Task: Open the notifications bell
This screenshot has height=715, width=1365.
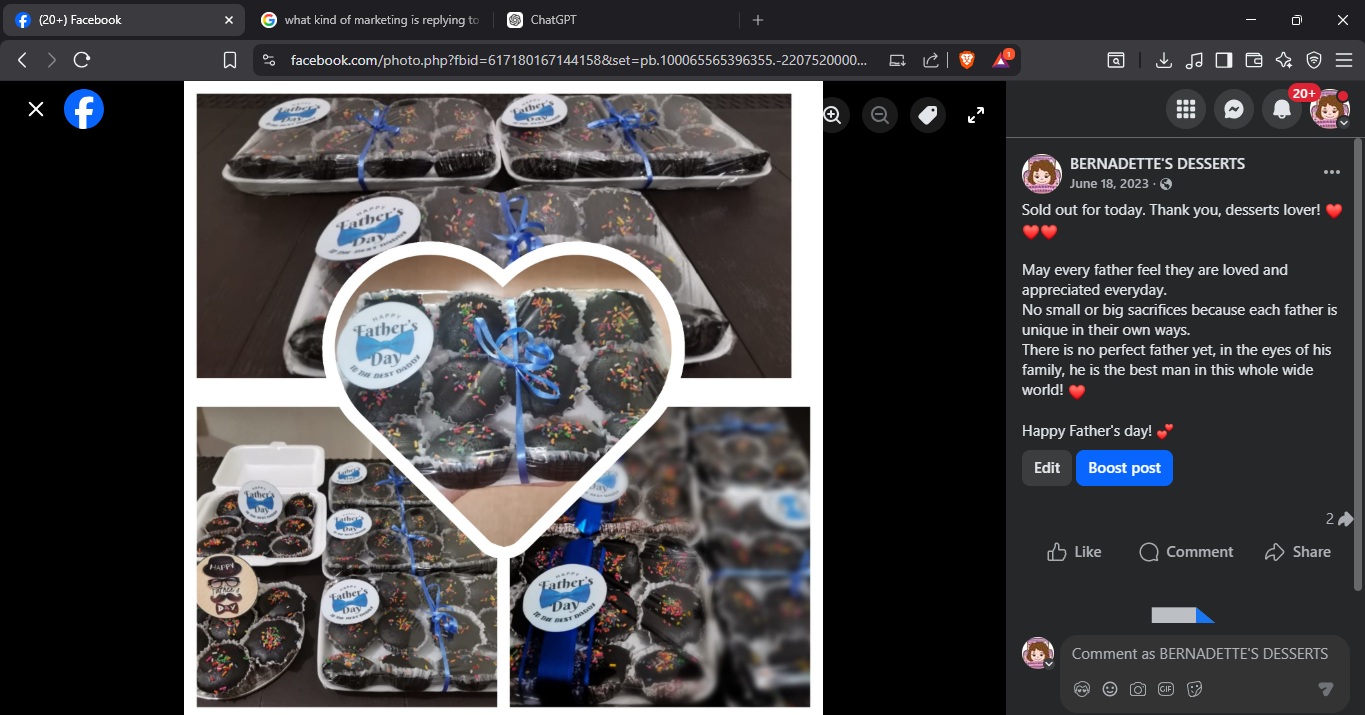Action: pos(1282,110)
